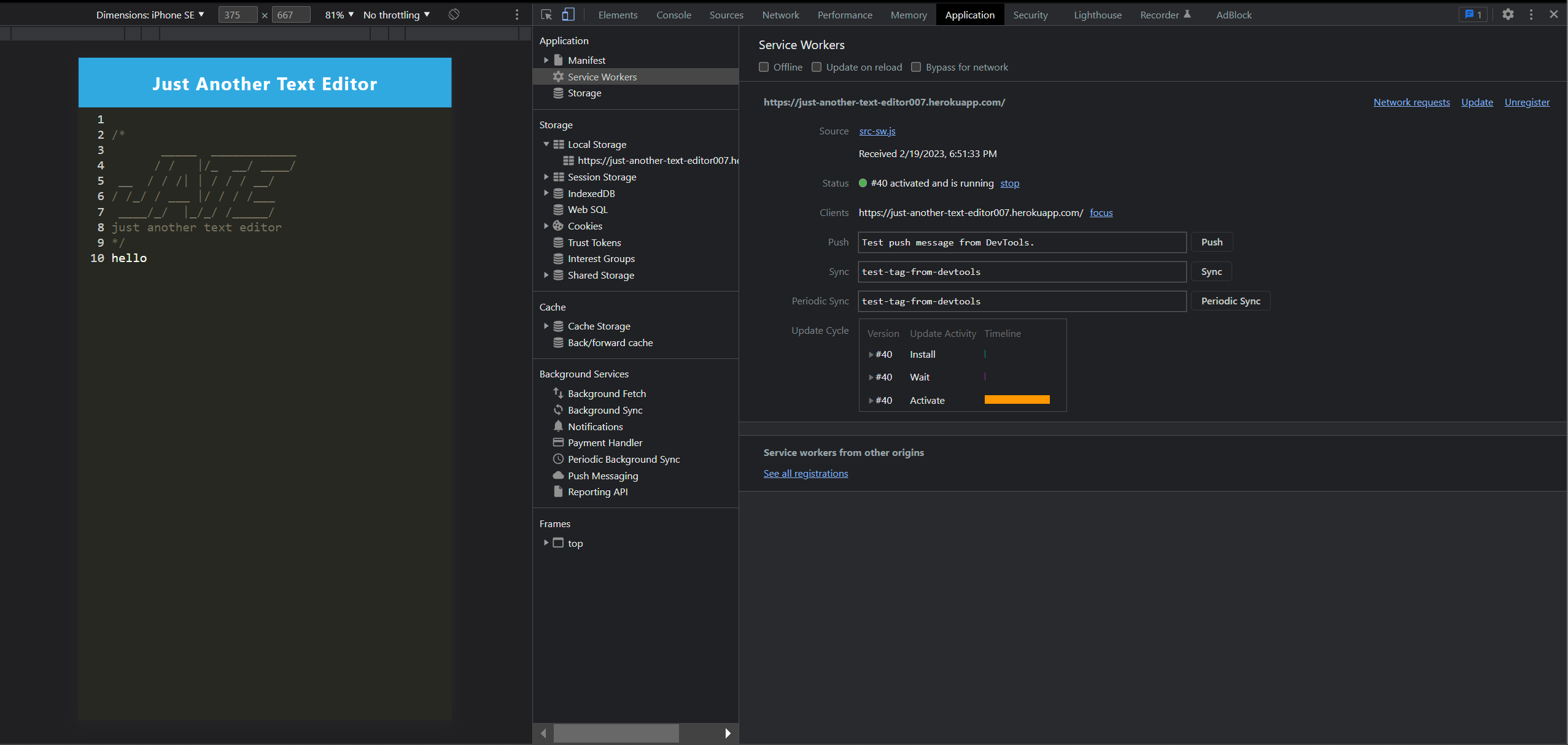Open Background Fetch arrows icon

coord(558,393)
